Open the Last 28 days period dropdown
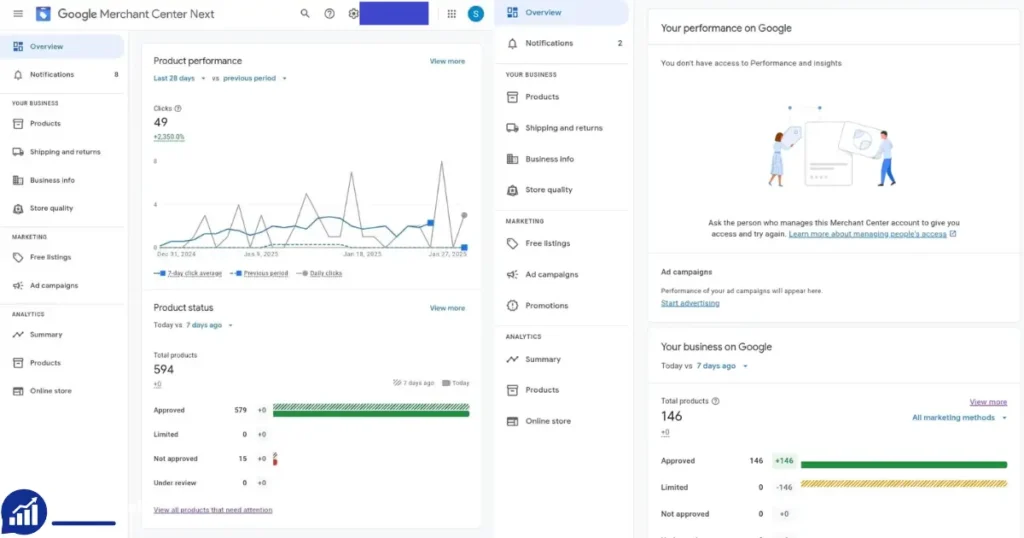Image resolution: width=1024 pixels, height=538 pixels. click(x=180, y=78)
